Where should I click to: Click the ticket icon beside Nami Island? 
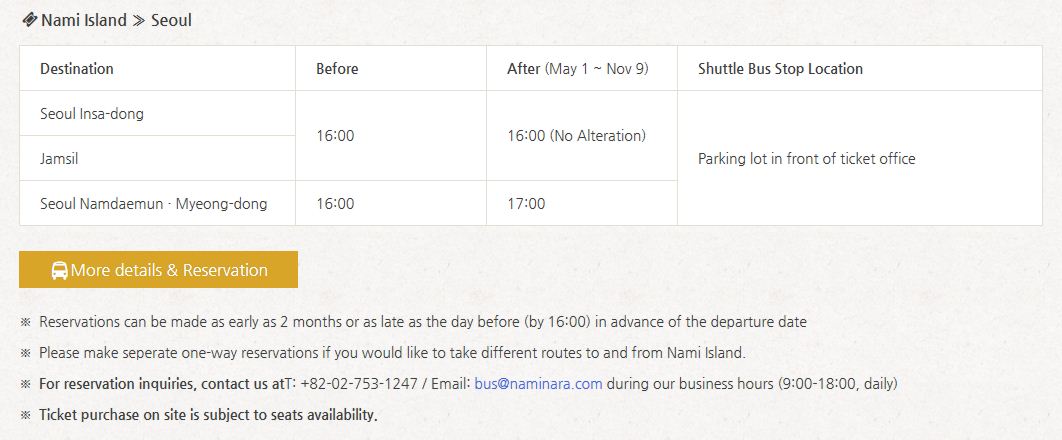(x=29, y=20)
